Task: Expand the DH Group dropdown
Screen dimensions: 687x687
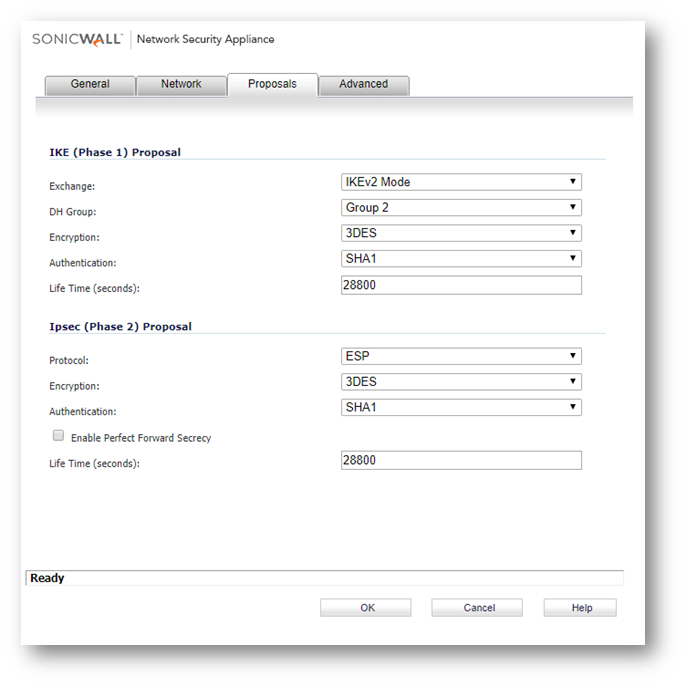Action: point(461,208)
